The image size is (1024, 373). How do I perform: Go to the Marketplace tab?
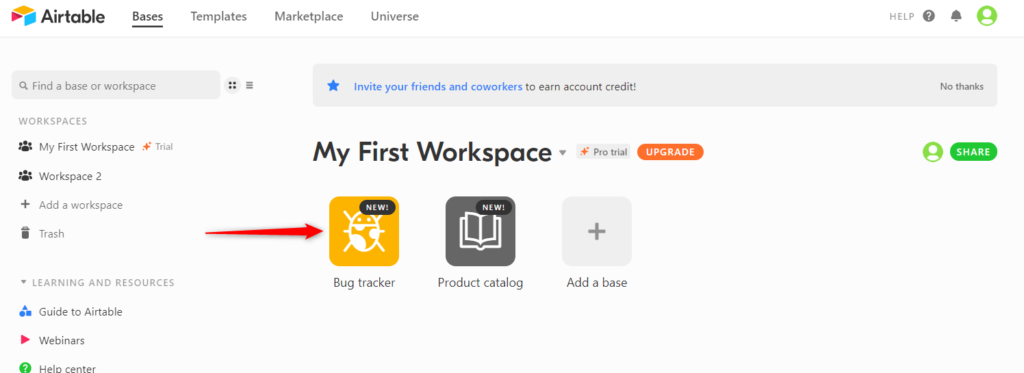click(x=309, y=16)
